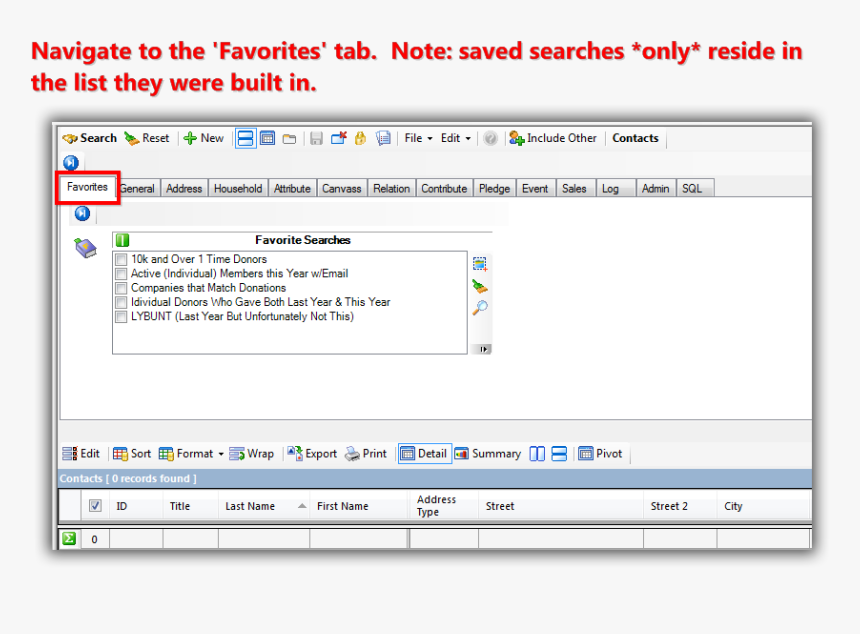Screen dimensions: 860x634
Task: Click the green brush icon beside the favorites list
Action: pos(480,286)
